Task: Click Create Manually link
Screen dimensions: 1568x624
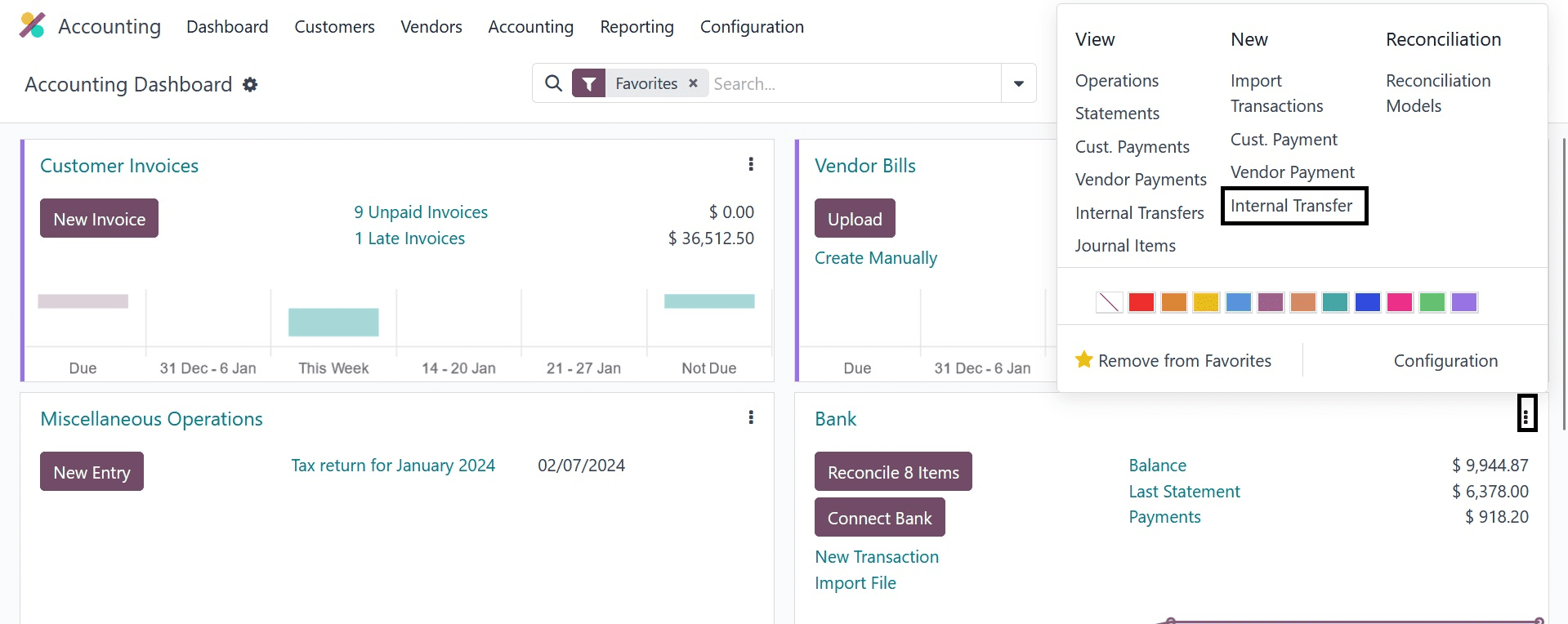Action: coord(876,258)
